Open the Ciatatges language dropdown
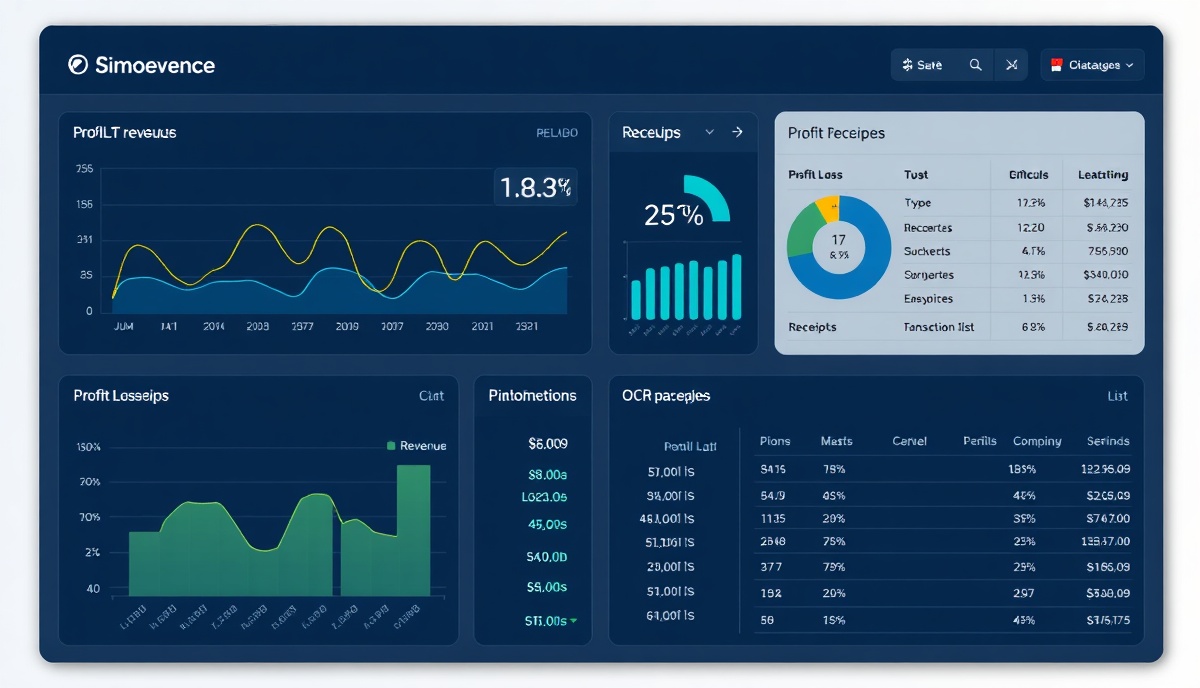The image size is (1200, 688). pyautogui.click(x=1093, y=64)
